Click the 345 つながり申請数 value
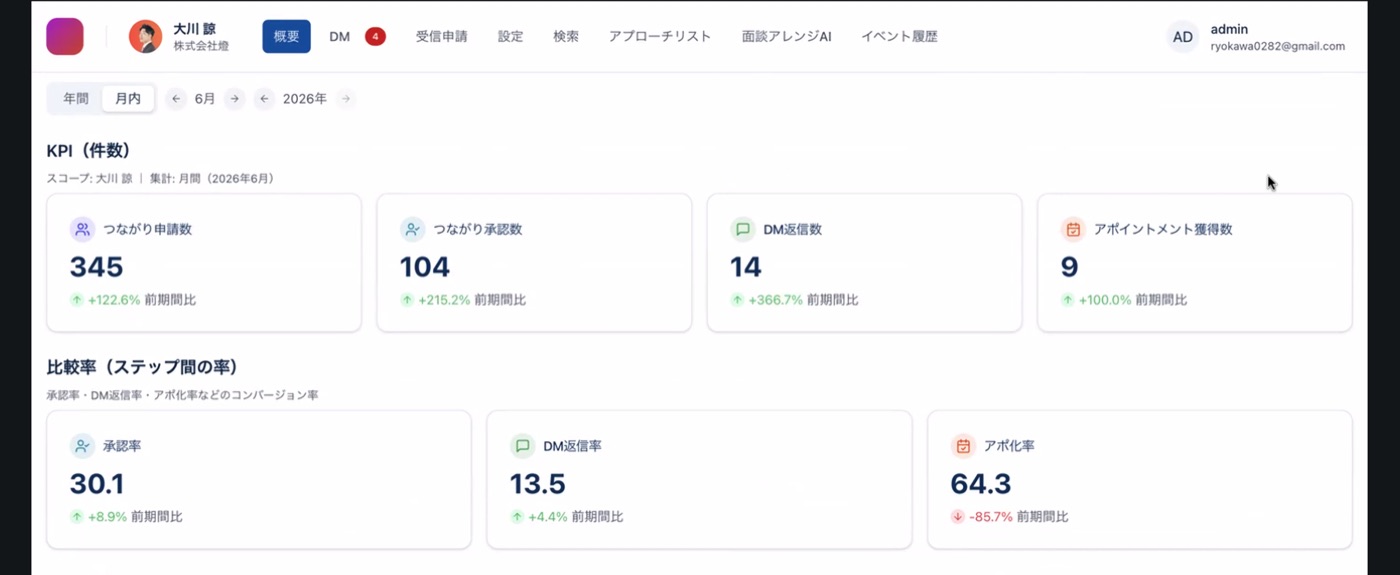Viewport: 1400px width, 575px height. click(x=97, y=267)
